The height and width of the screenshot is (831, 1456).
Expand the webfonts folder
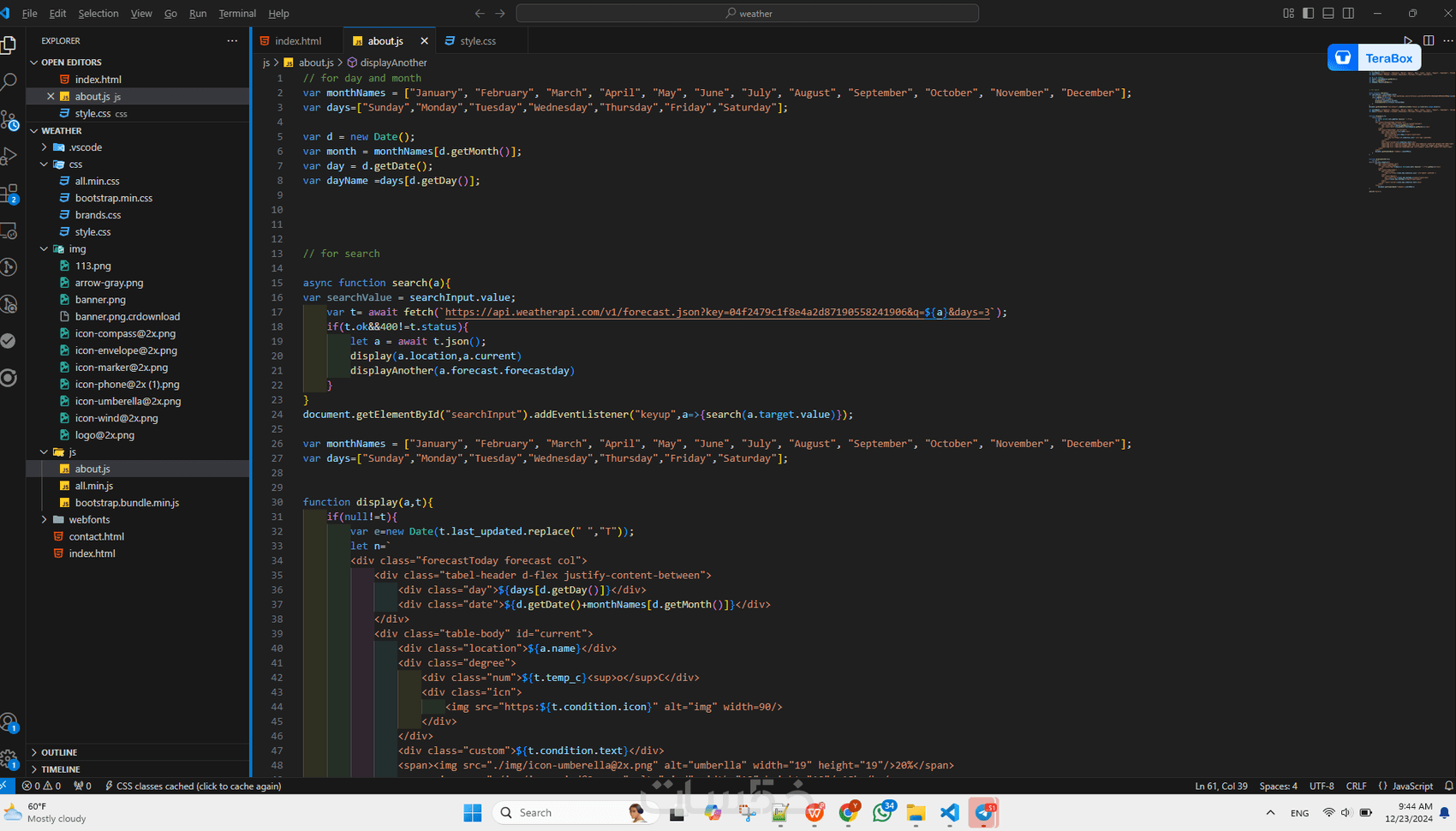(x=88, y=519)
